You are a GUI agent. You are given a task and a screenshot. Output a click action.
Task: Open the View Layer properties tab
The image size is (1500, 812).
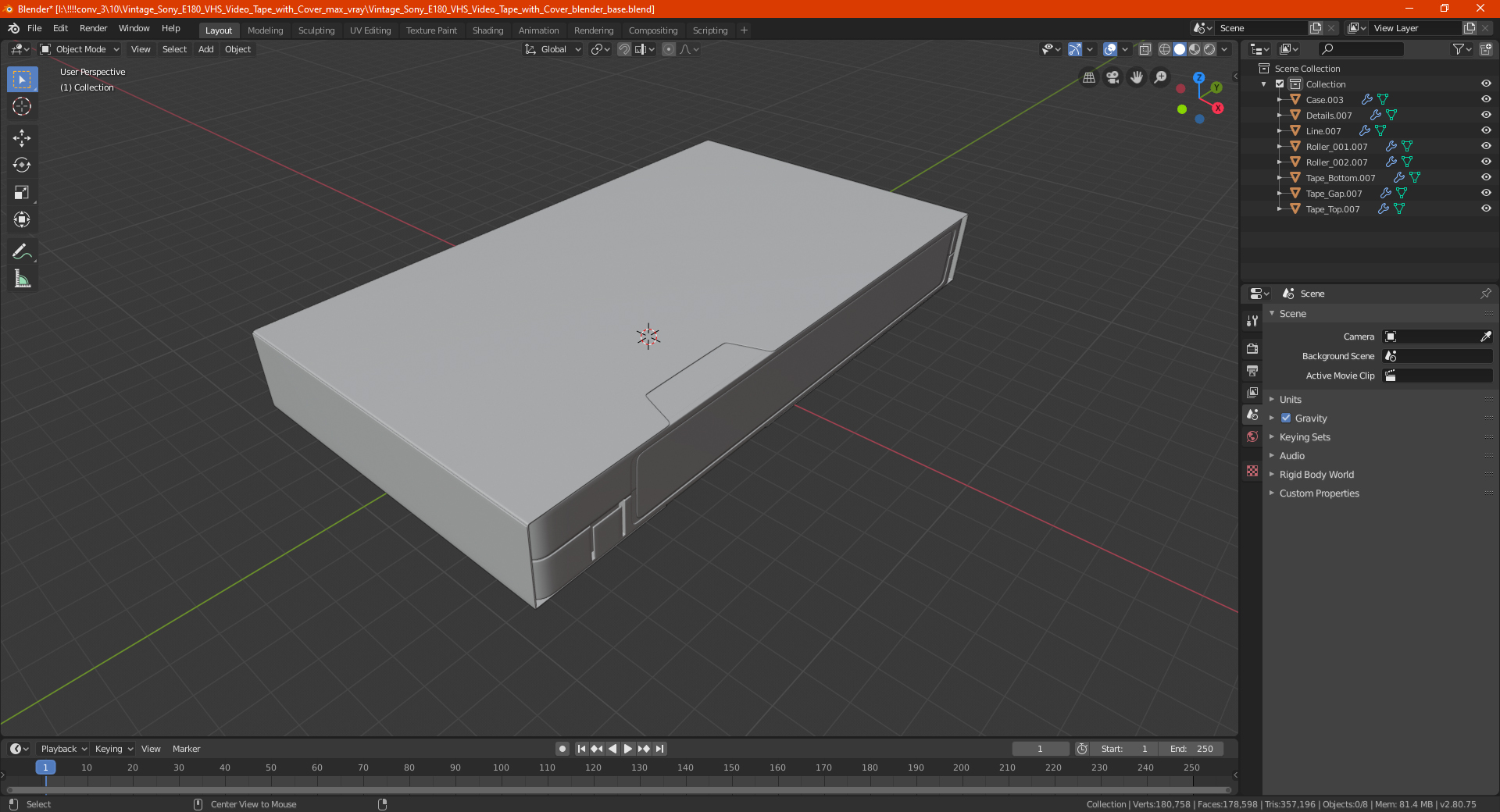1252,392
